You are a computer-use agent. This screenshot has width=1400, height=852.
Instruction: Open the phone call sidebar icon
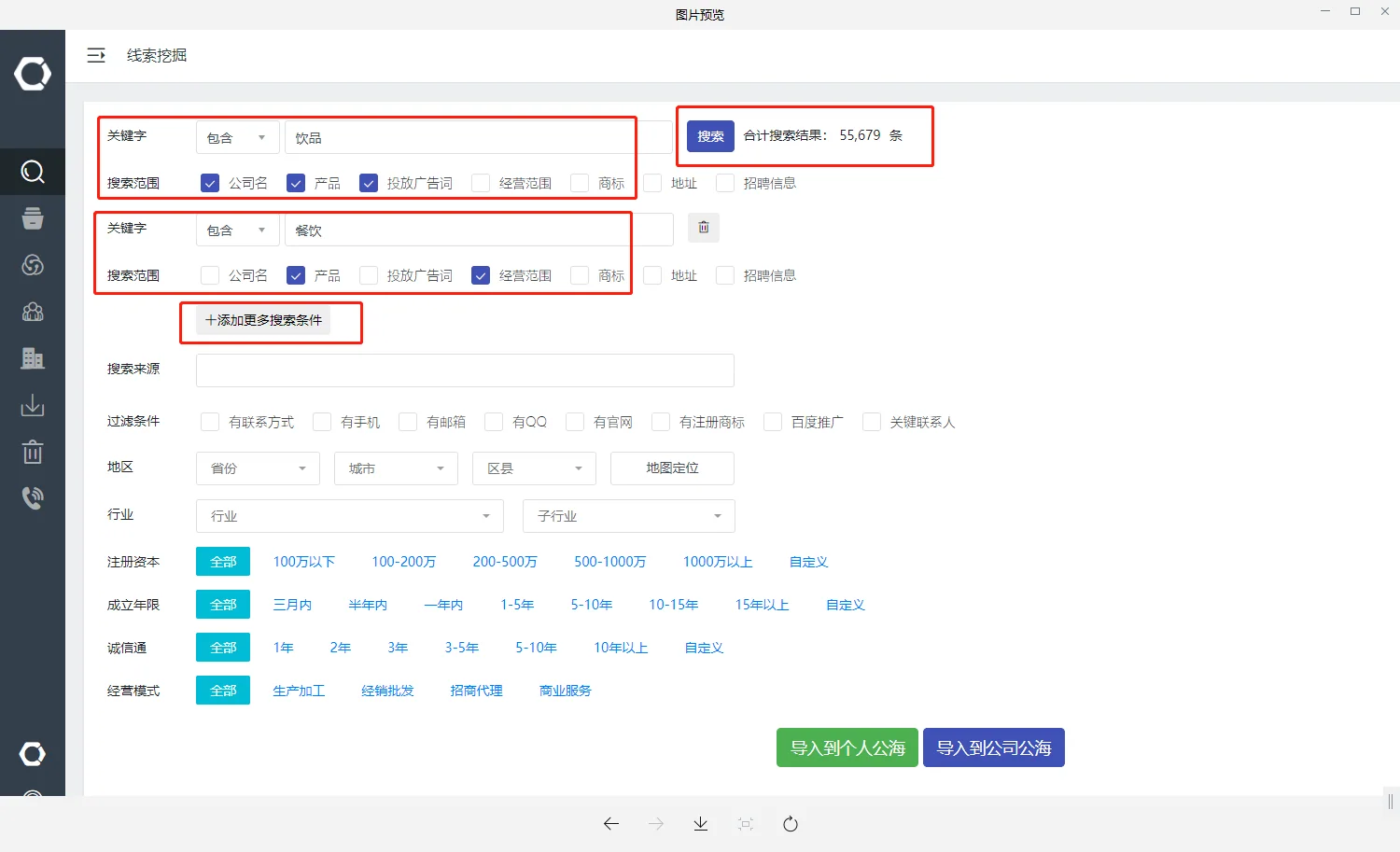click(x=33, y=497)
